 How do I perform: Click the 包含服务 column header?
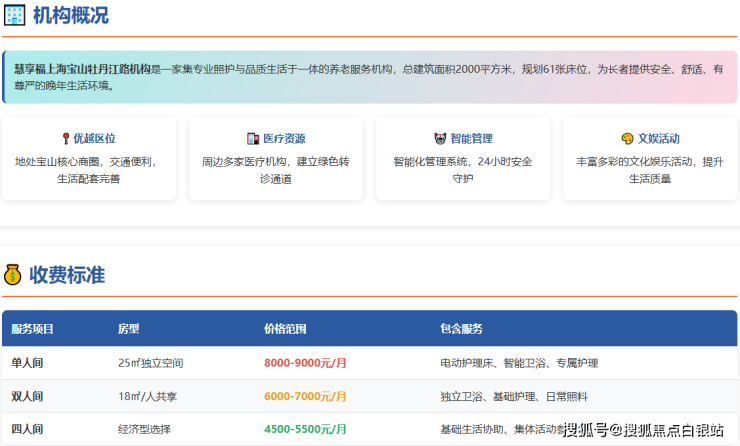click(x=461, y=329)
